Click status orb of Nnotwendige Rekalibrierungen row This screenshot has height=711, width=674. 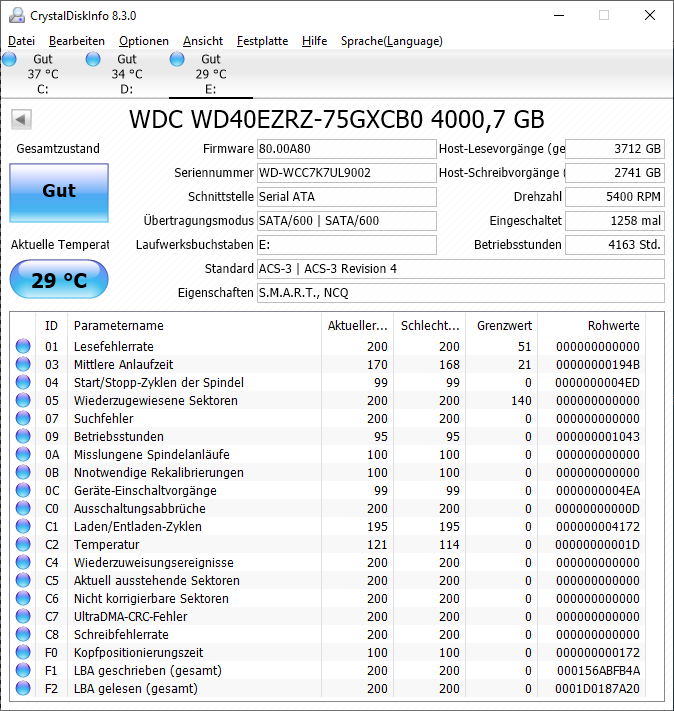[23, 472]
